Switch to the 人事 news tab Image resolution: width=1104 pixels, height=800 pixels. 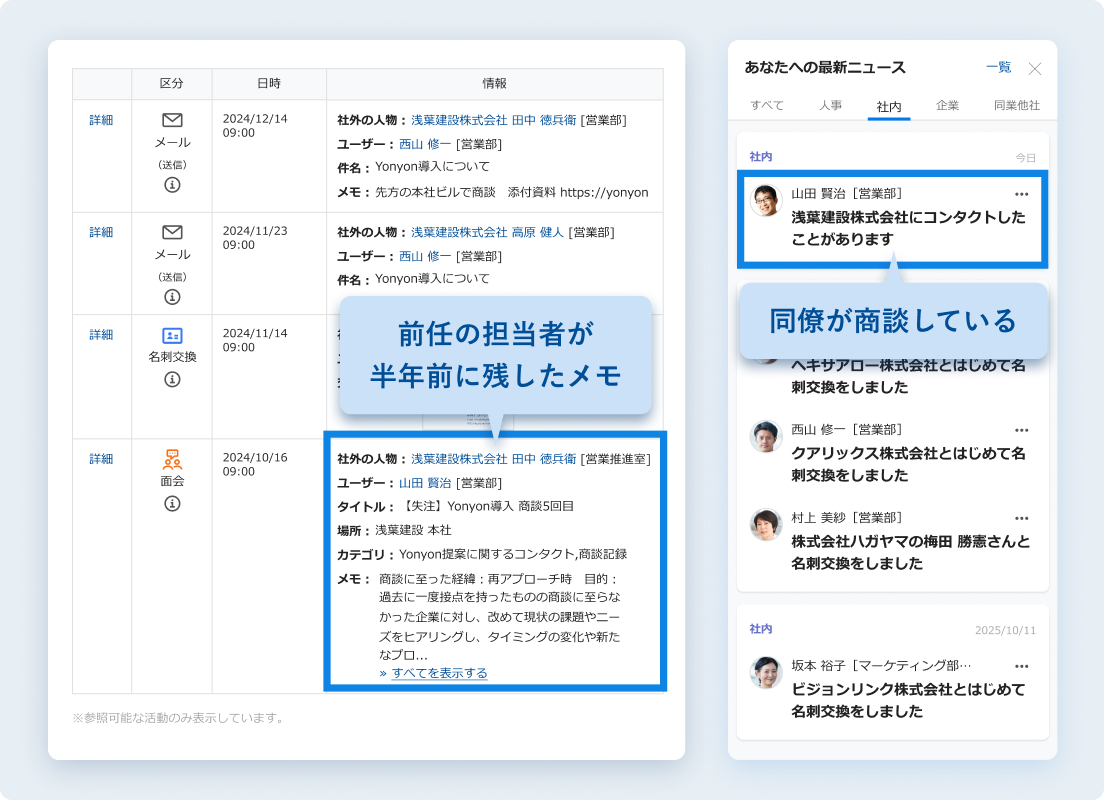point(830,105)
